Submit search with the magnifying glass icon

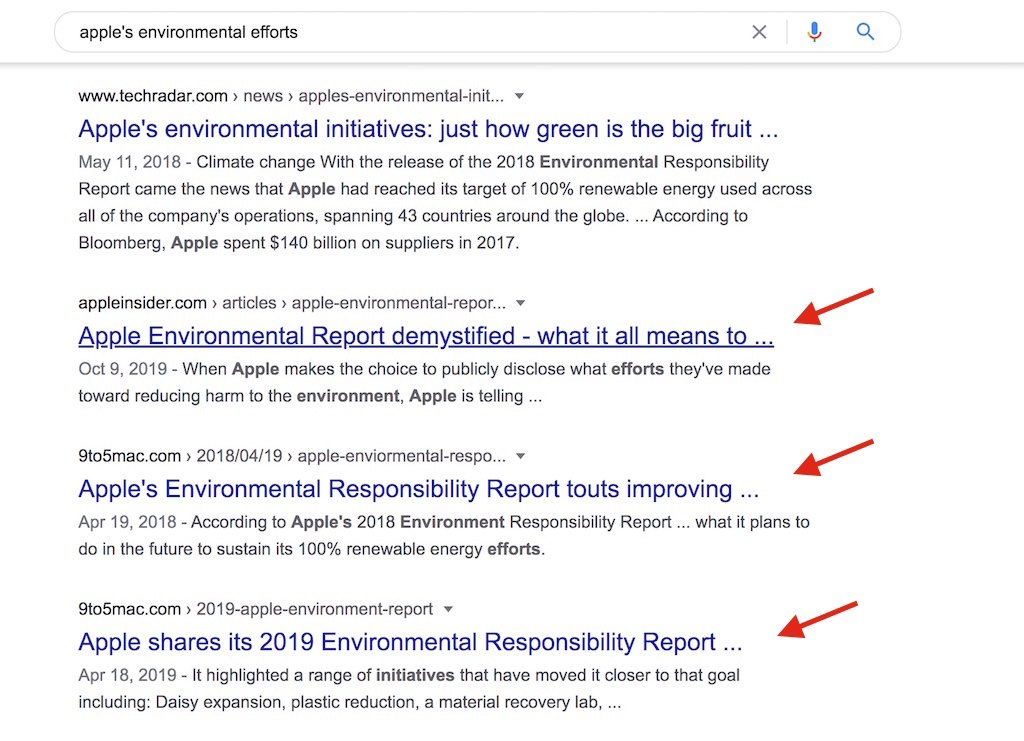(x=865, y=31)
